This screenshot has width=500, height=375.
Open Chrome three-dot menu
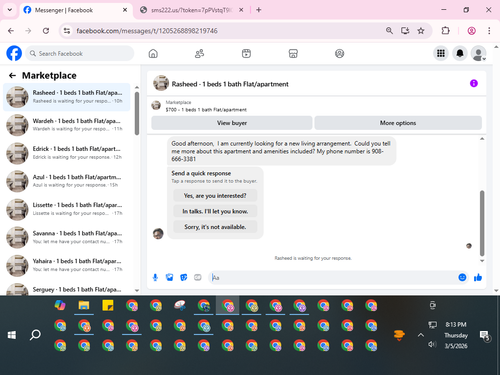tap(489, 31)
